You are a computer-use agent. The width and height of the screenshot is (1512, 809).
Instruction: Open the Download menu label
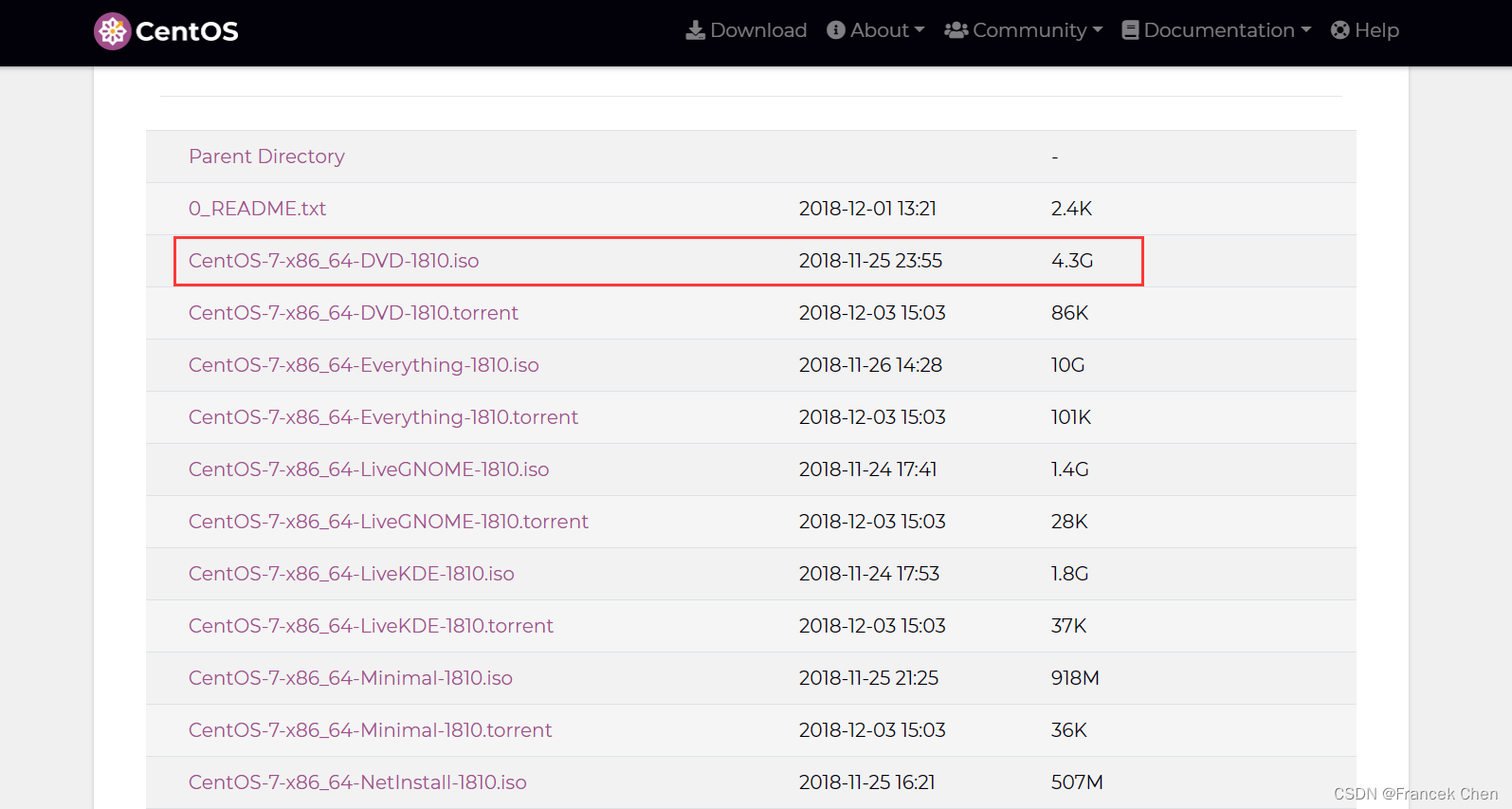[x=758, y=30]
